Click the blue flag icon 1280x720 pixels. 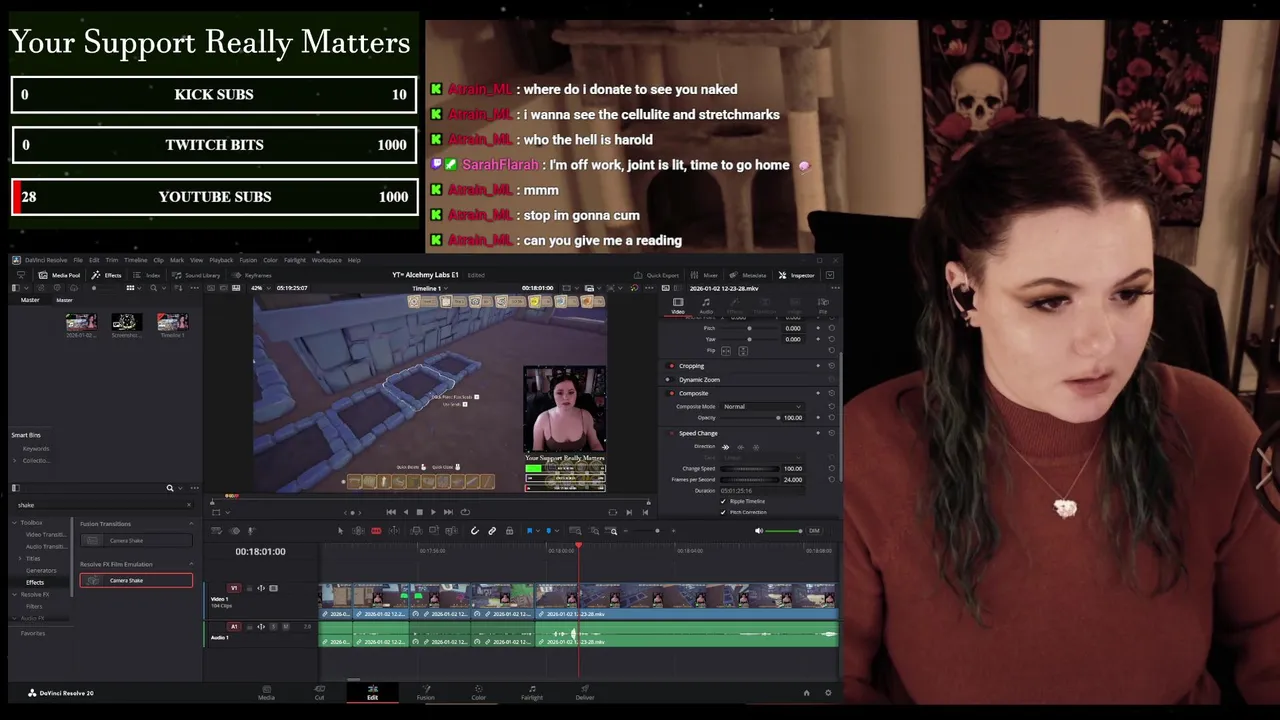(x=530, y=531)
